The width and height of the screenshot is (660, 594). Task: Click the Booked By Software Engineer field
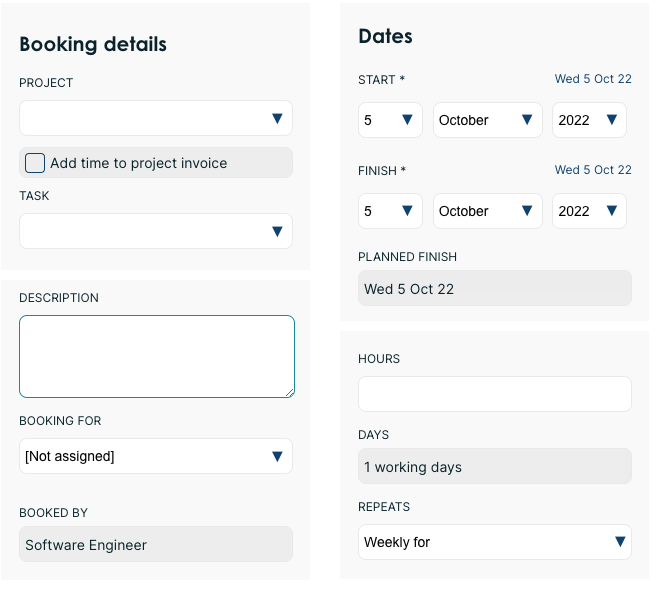pos(155,545)
